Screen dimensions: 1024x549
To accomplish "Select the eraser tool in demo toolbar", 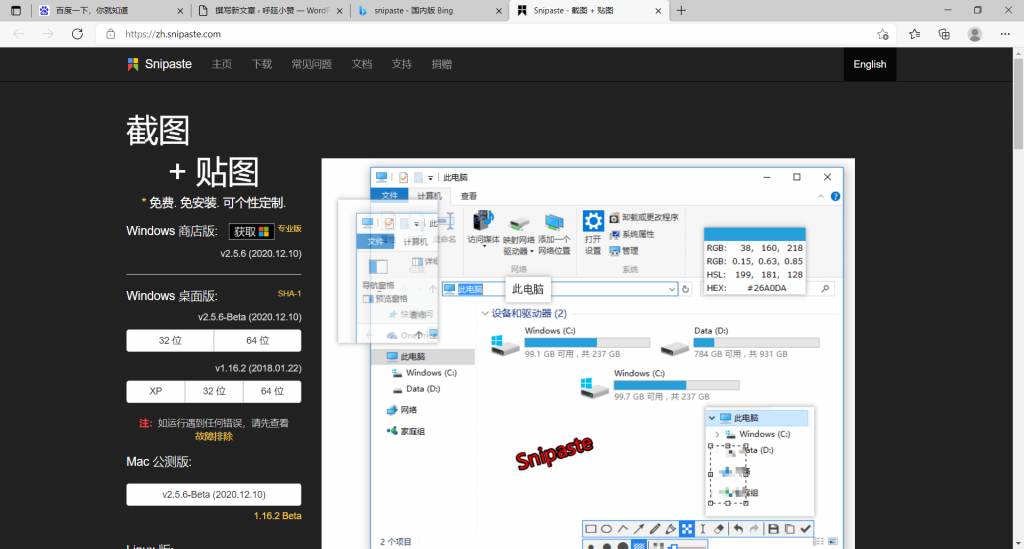I will pyautogui.click(x=719, y=529).
